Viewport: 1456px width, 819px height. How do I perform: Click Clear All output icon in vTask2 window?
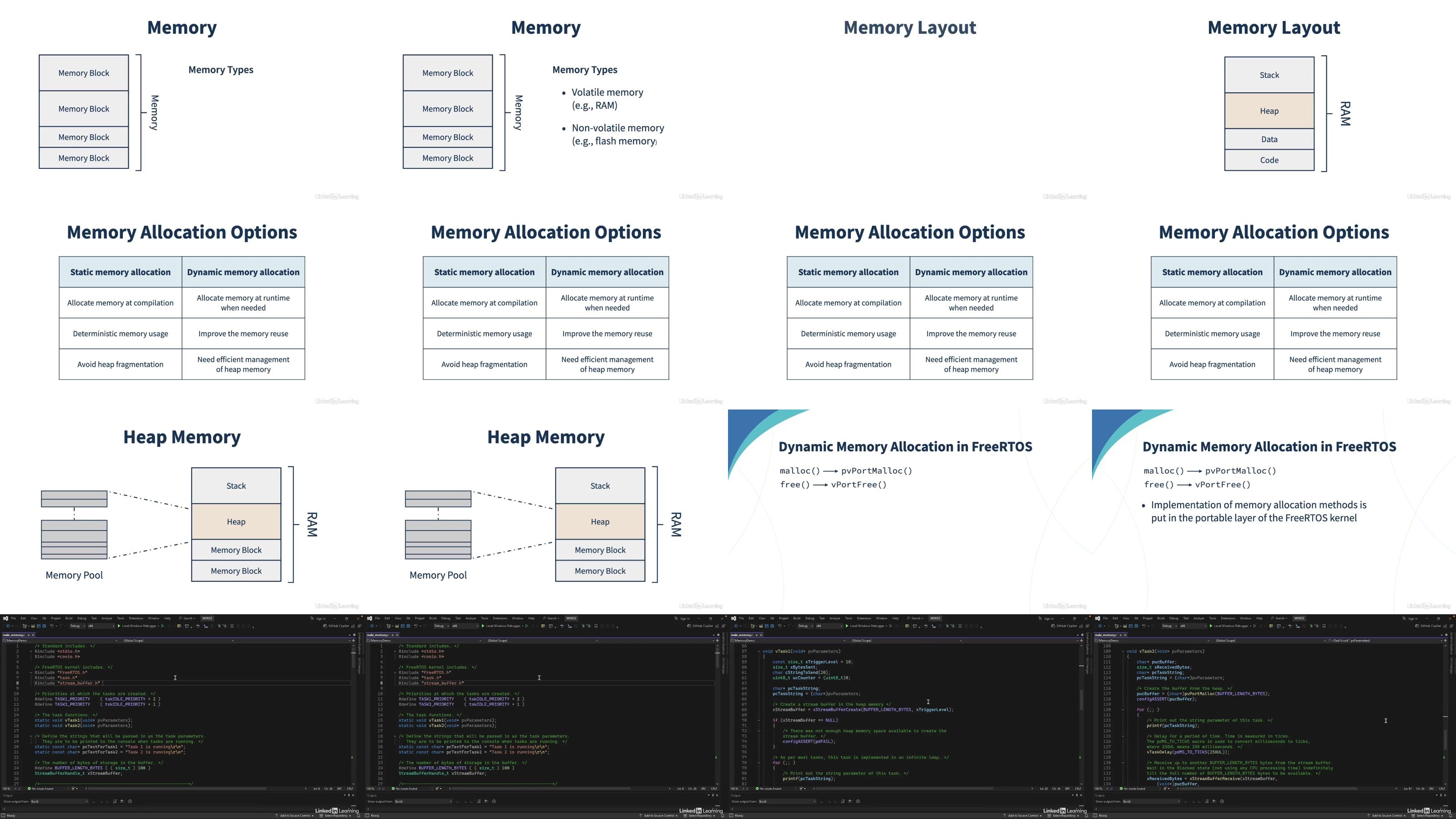(1207, 801)
